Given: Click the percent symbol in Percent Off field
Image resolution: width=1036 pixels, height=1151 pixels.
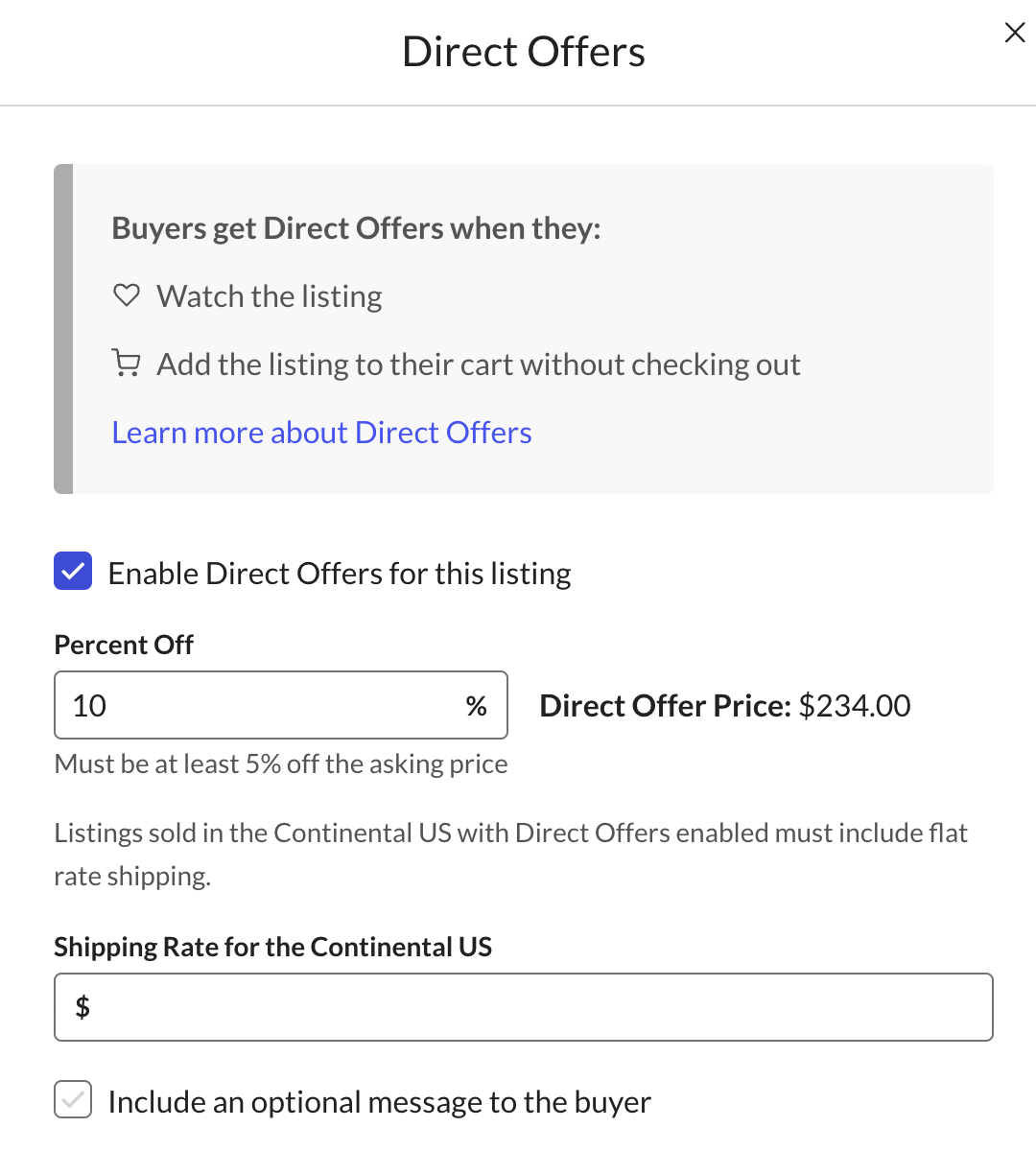Looking at the screenshot, I should coord(476,706).
